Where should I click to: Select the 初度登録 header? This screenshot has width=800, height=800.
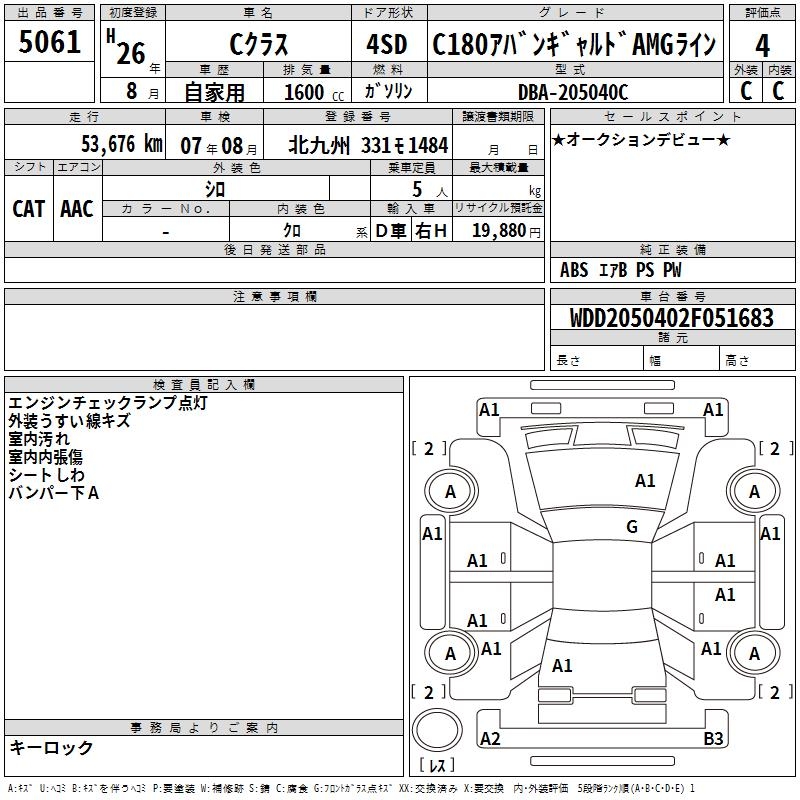pos(133,13)
